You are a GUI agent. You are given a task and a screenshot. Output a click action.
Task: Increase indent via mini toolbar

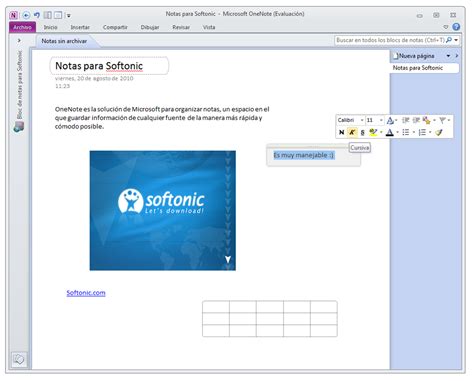click(x=416, y=120)
